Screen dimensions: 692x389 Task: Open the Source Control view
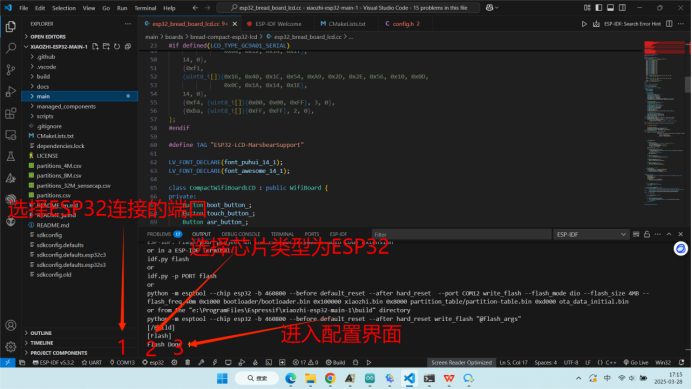pos(11,70)
